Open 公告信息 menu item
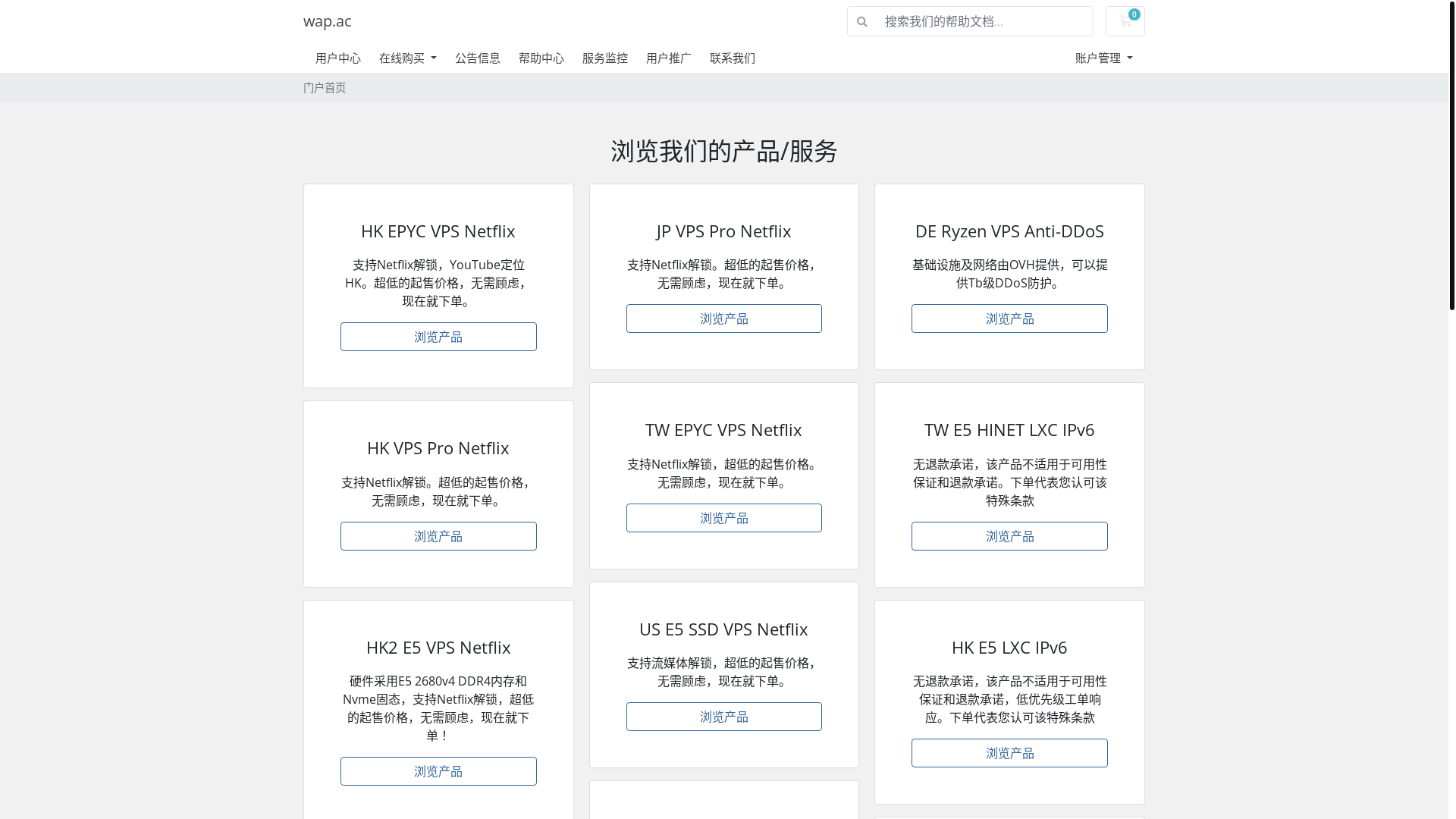Image resolution: width=1456 pixels, height=819 pixels. tap(478, 58)
